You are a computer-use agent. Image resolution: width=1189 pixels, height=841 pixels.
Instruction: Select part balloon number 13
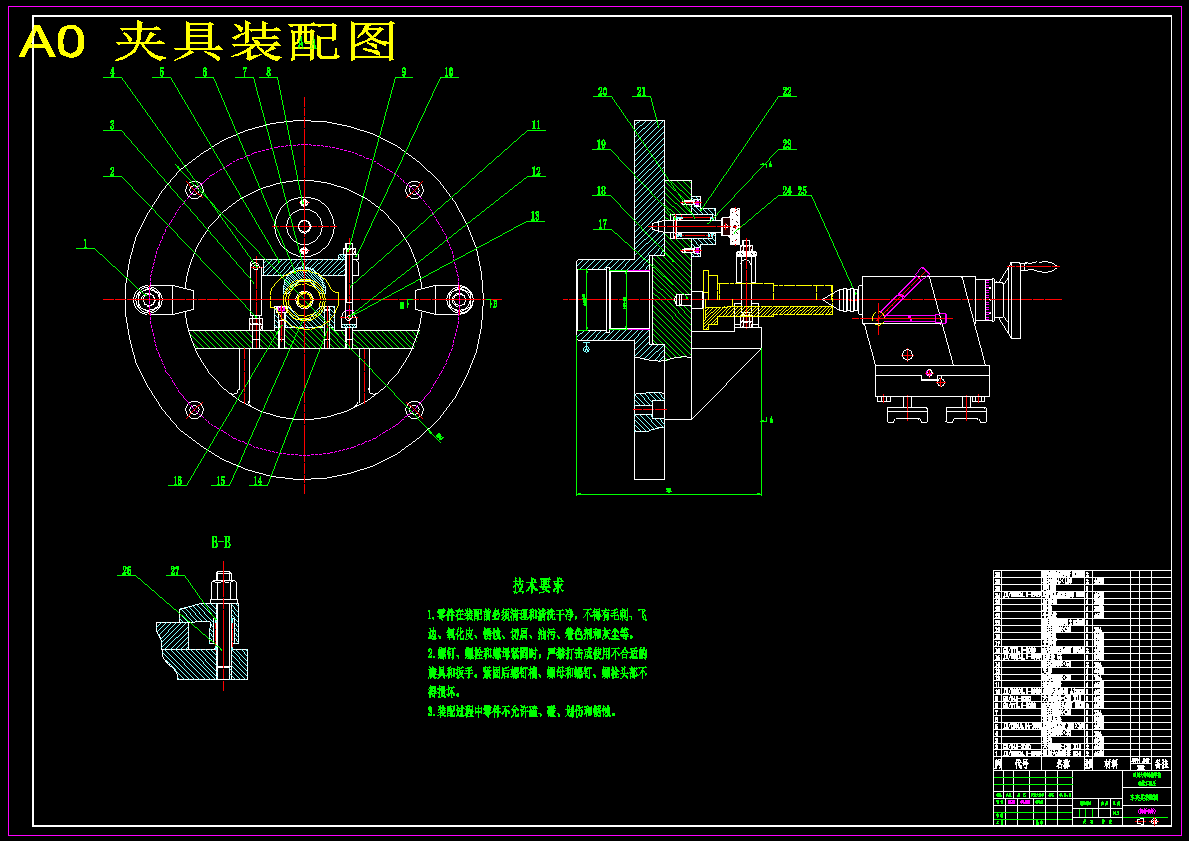point(536,216)
